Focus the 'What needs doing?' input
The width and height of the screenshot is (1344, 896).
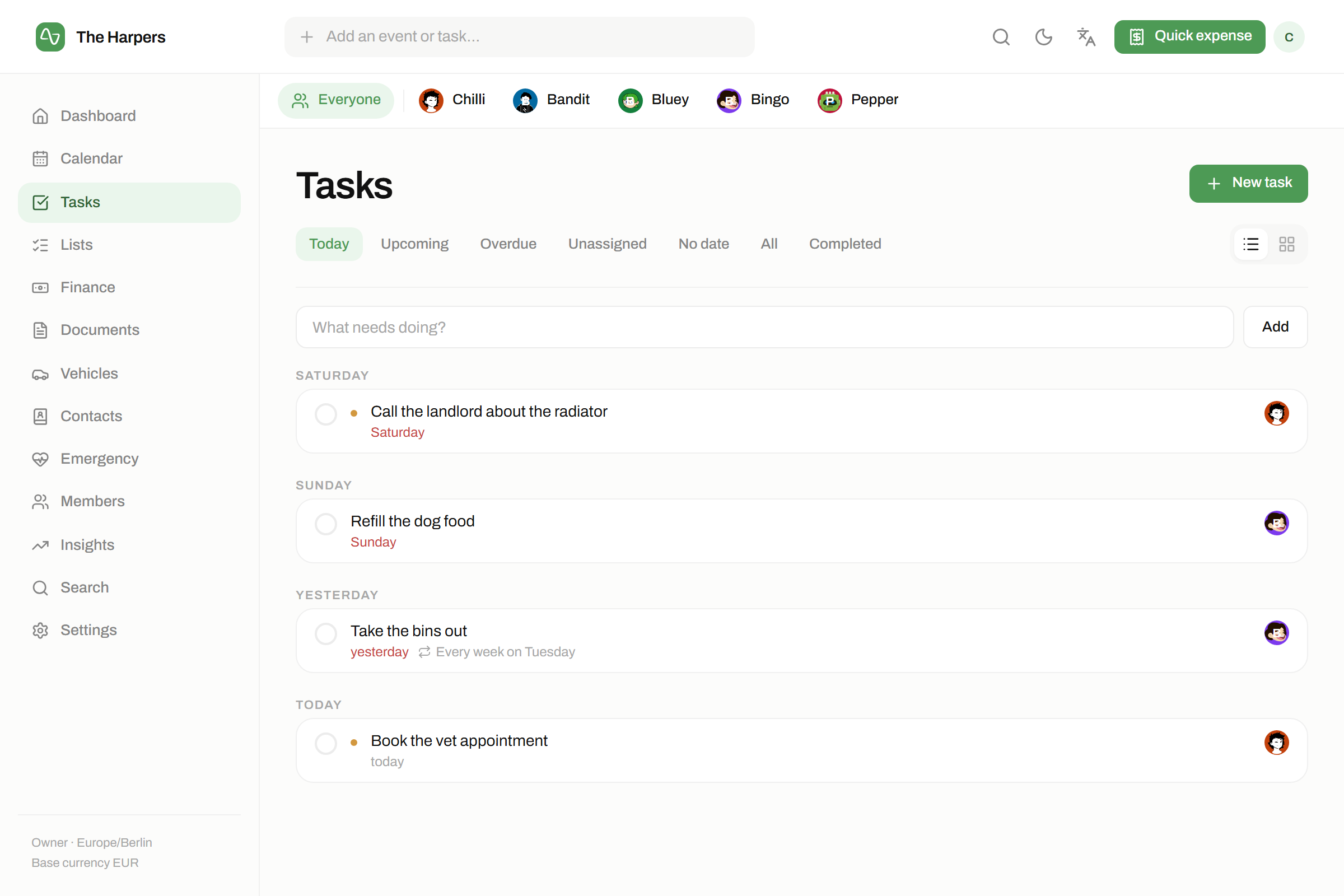point(764,327)
